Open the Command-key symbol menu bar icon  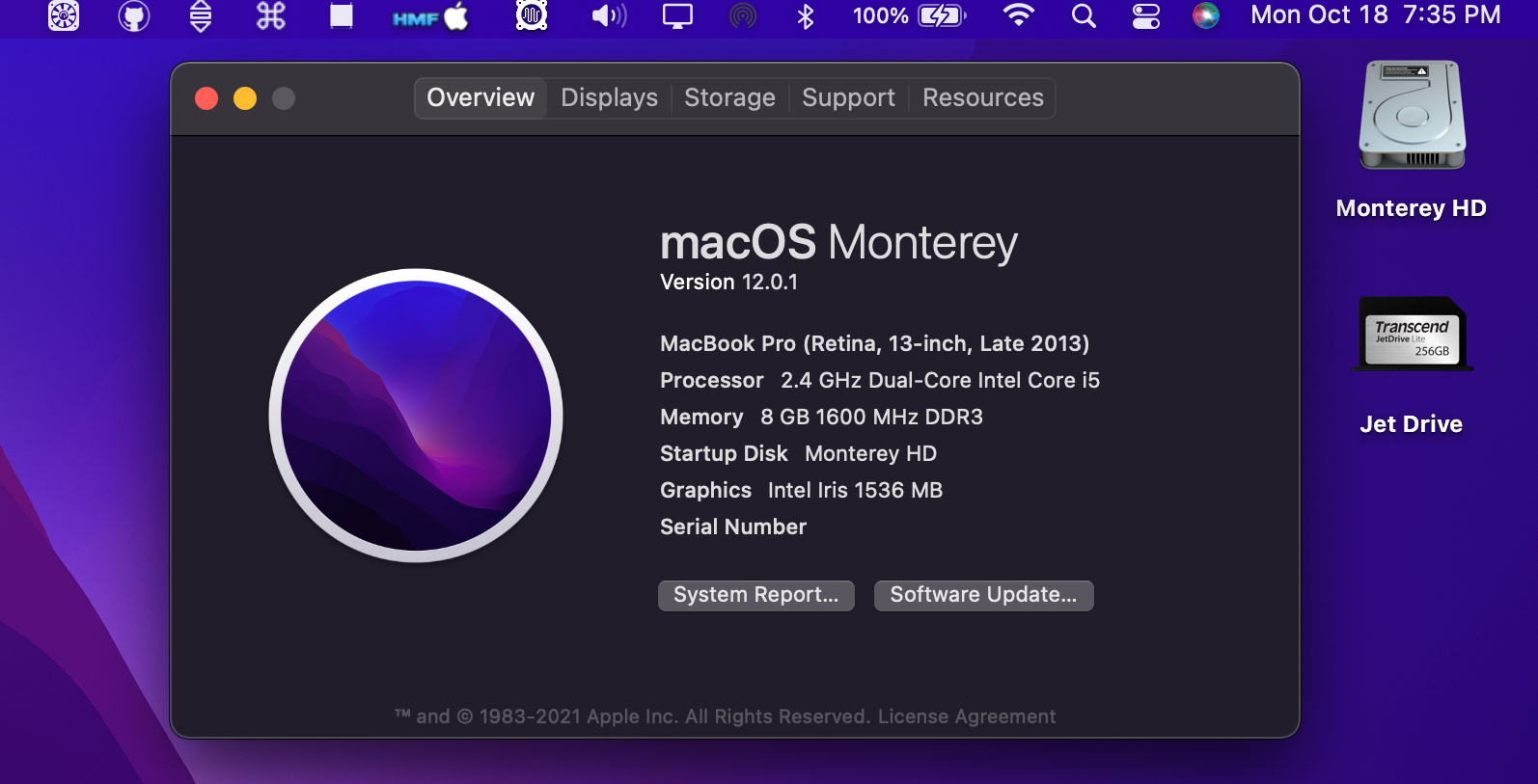(271, 15)
